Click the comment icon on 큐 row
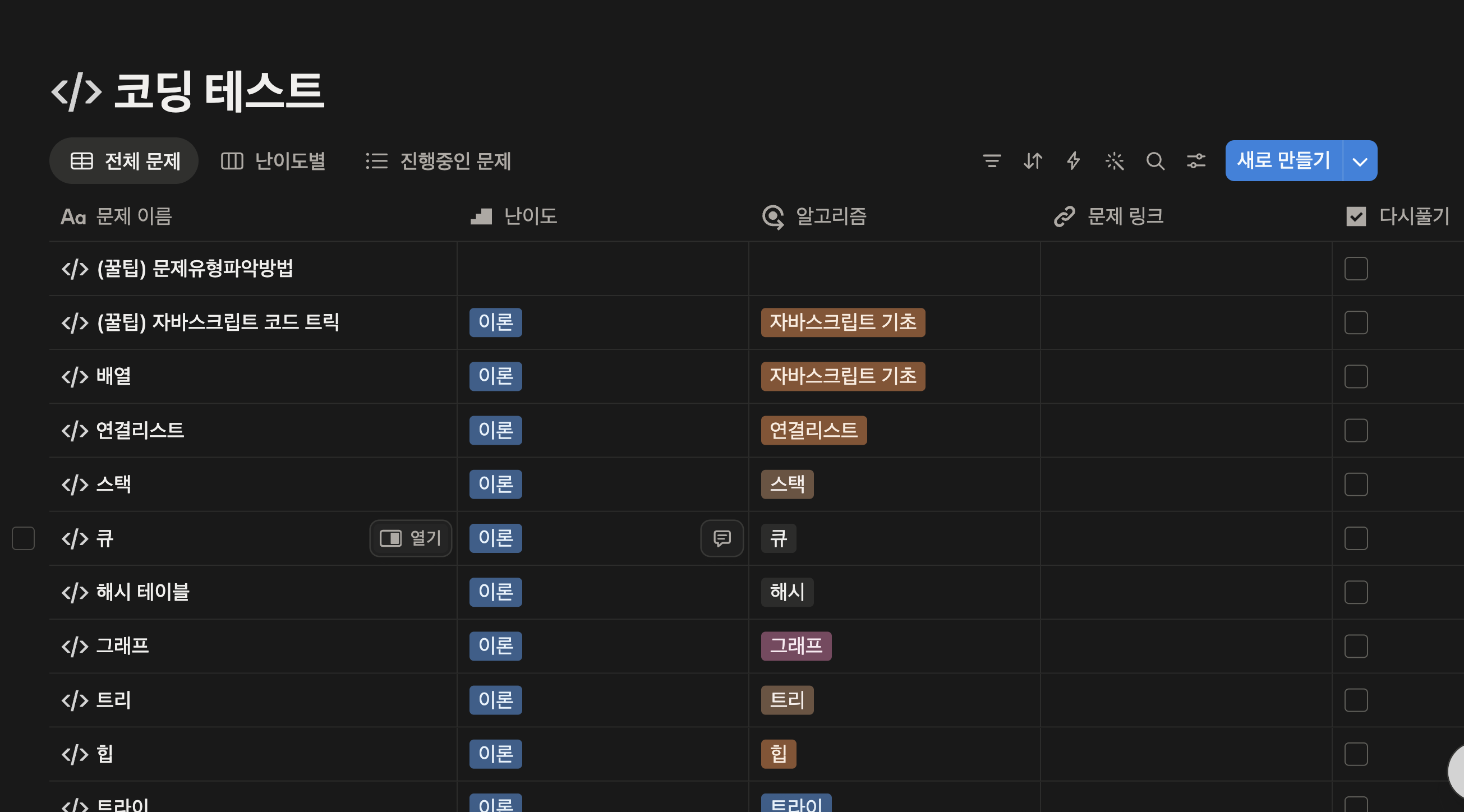 [722, 538]
